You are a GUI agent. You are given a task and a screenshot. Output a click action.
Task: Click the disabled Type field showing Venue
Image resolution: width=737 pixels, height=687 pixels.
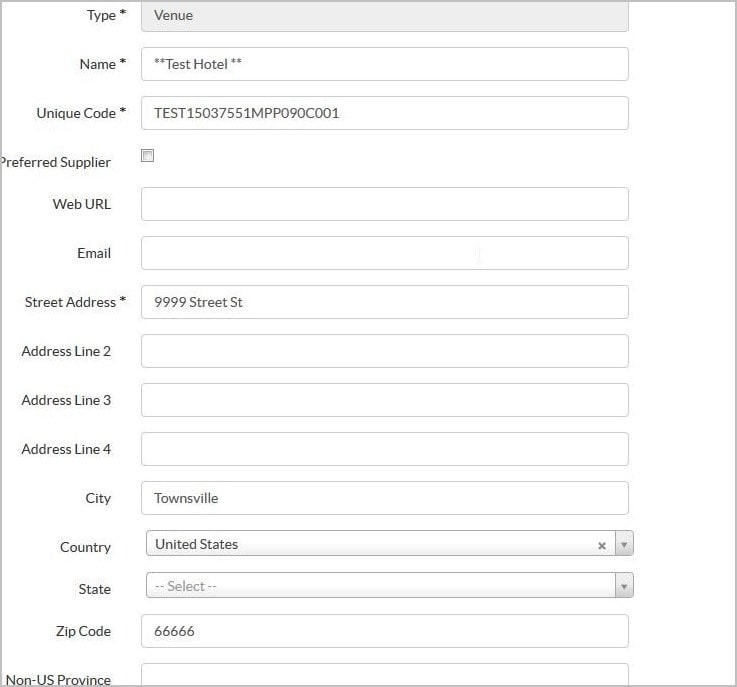tap(384, 15)
